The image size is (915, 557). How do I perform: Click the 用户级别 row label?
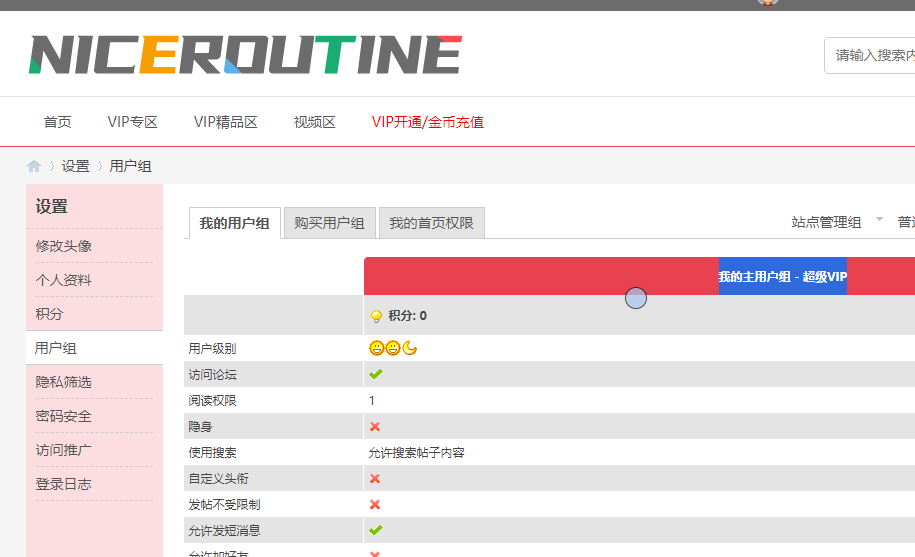point(212,348)
